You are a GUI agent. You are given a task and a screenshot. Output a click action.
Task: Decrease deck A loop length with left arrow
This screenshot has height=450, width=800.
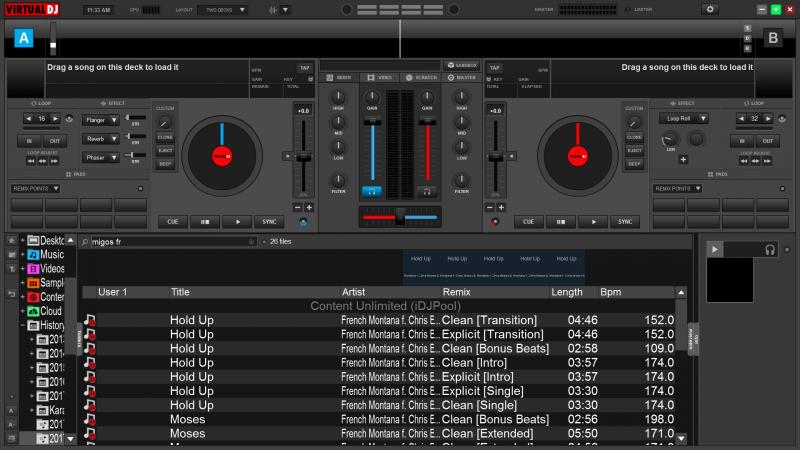pos(29,119)
